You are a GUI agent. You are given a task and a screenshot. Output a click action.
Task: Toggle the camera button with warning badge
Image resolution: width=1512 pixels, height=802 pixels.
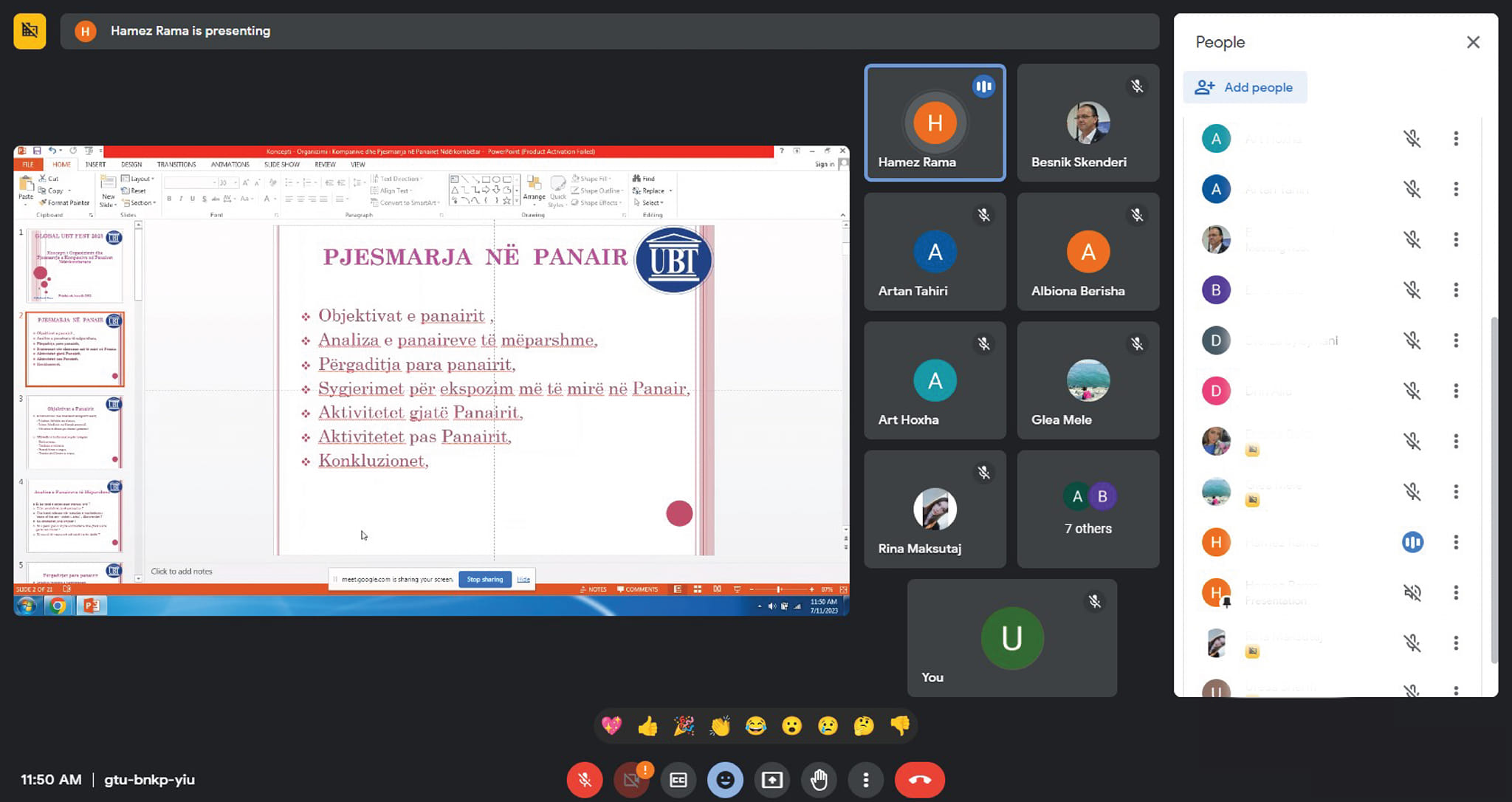[631, 780]
